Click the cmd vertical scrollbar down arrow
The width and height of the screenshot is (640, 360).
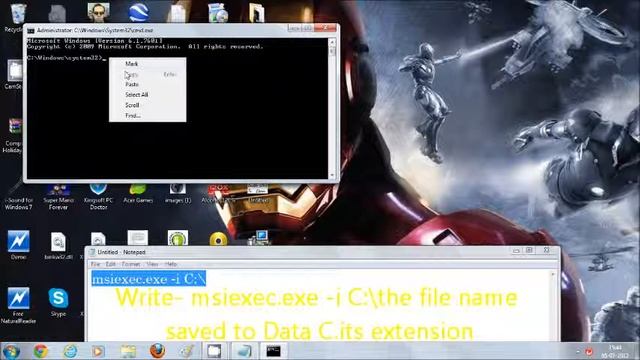332,176
